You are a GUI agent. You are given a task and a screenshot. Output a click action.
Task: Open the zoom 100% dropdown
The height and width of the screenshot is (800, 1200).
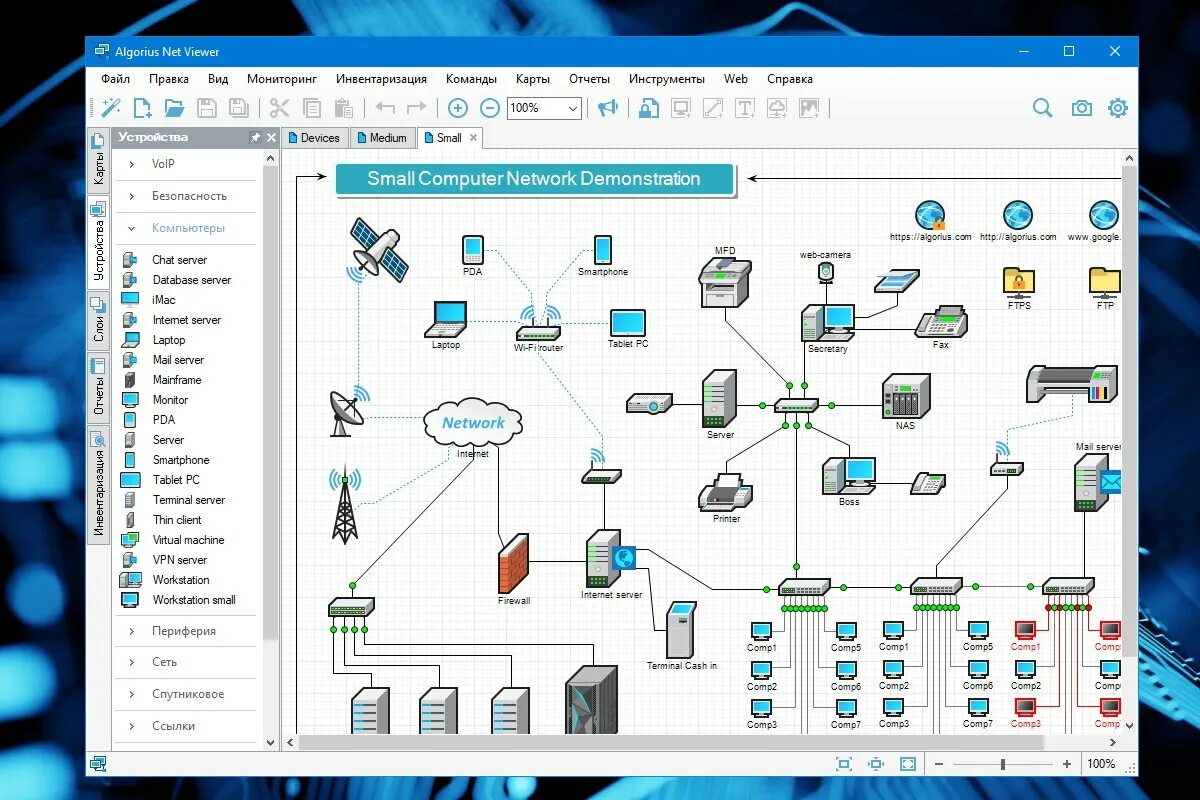click(573, 108)
